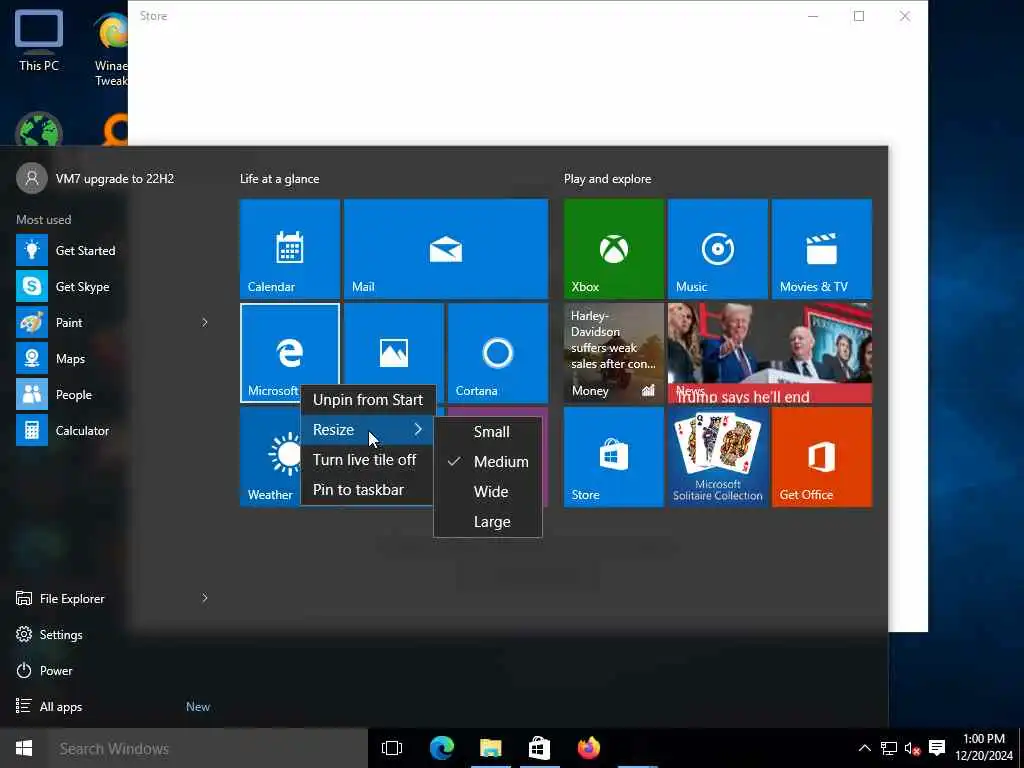Open the Weather tile
The image size is (1024, 768).
point(270,457)
